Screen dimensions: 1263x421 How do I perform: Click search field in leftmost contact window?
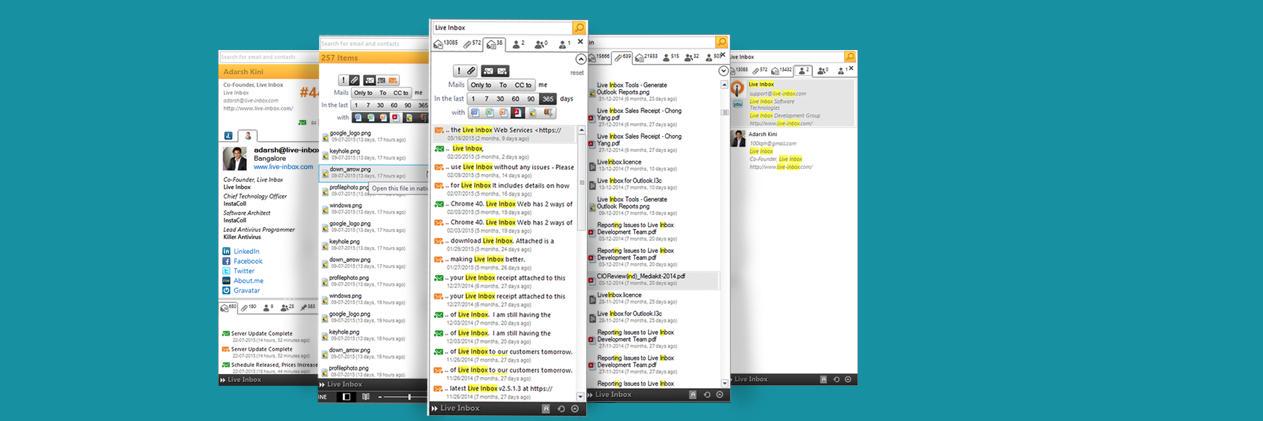click(x=268, y=58)
